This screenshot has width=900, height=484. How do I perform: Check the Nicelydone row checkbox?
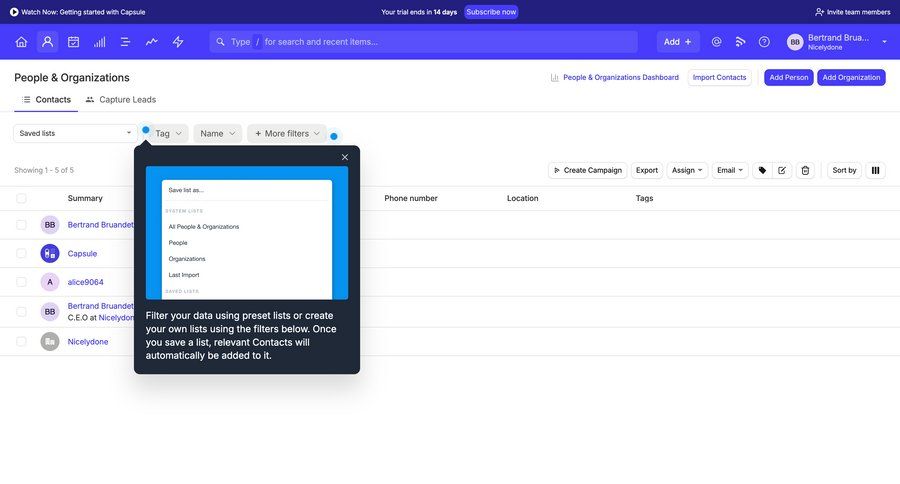click(x=21, y=342)
